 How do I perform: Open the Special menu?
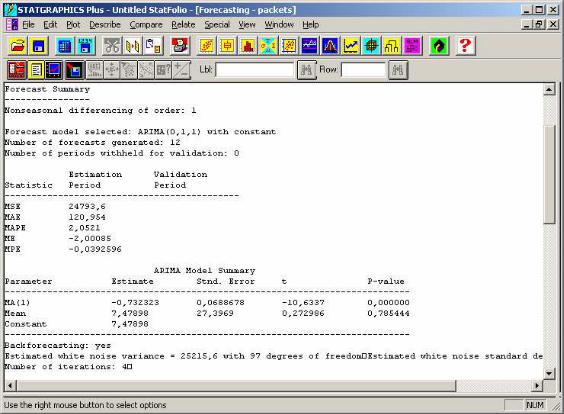click(217, 24)
